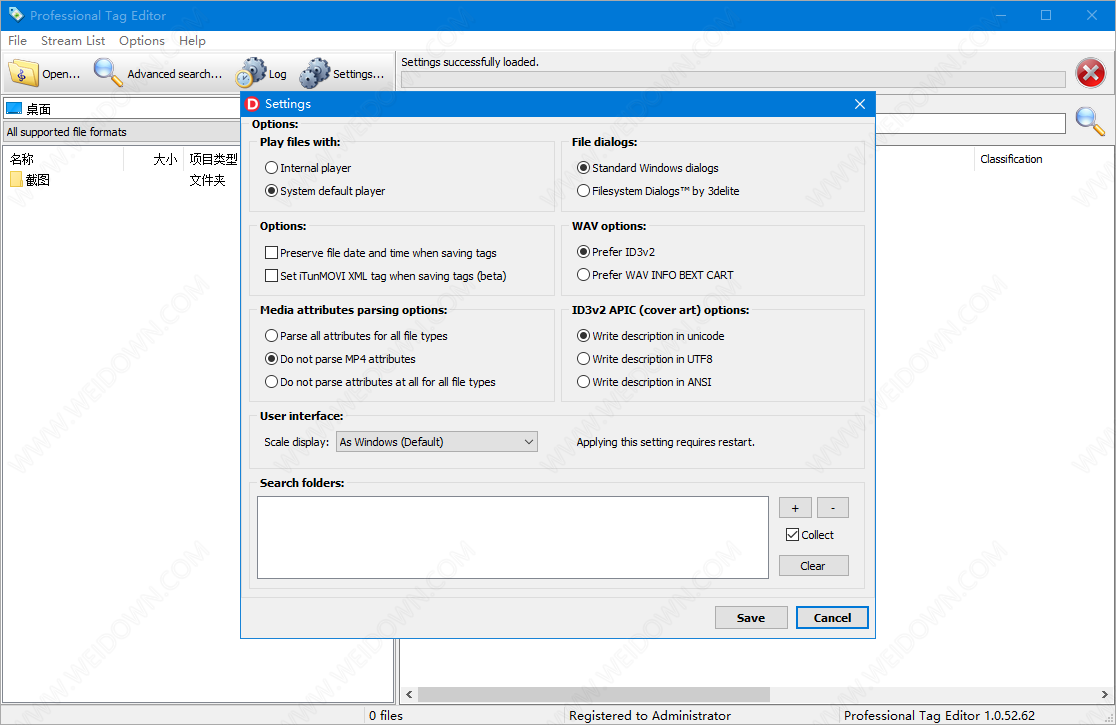The image size is (1116, 725).
Task: Enable Preserve file date and time checkbox
Action: (271, 253)
